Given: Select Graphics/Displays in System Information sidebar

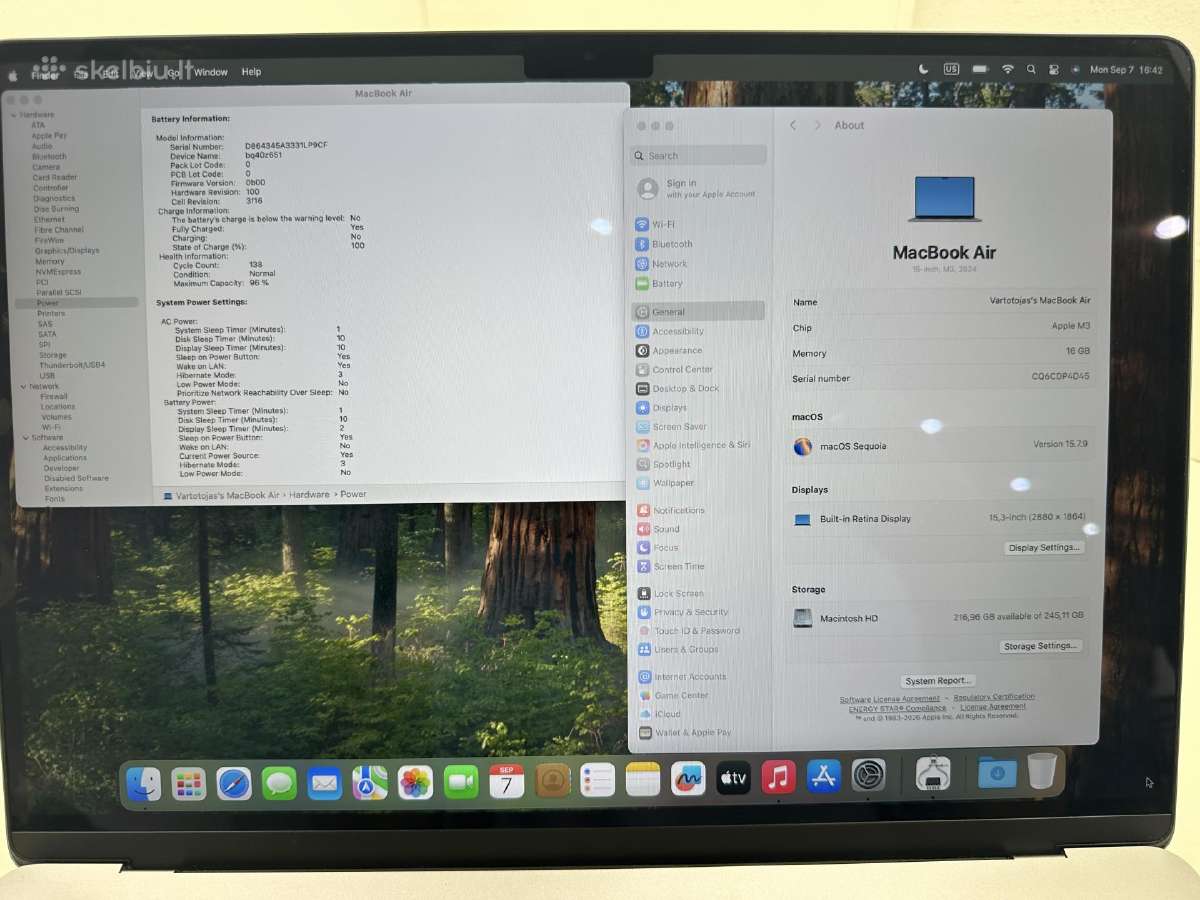Looking at the screenshot, I should 67,251.
